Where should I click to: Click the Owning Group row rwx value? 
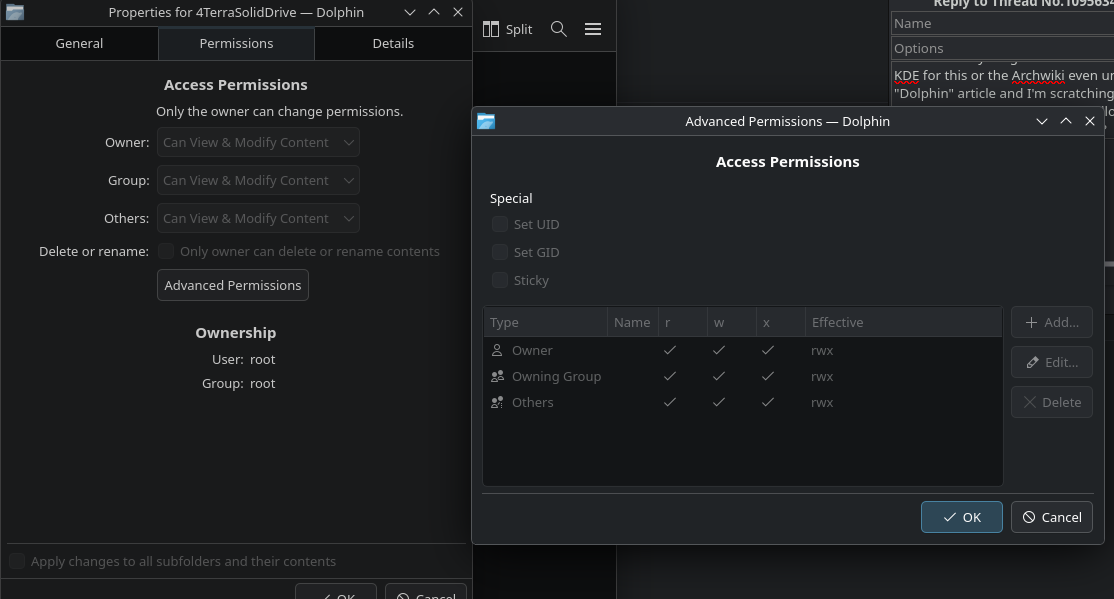[x=822, y=377]
